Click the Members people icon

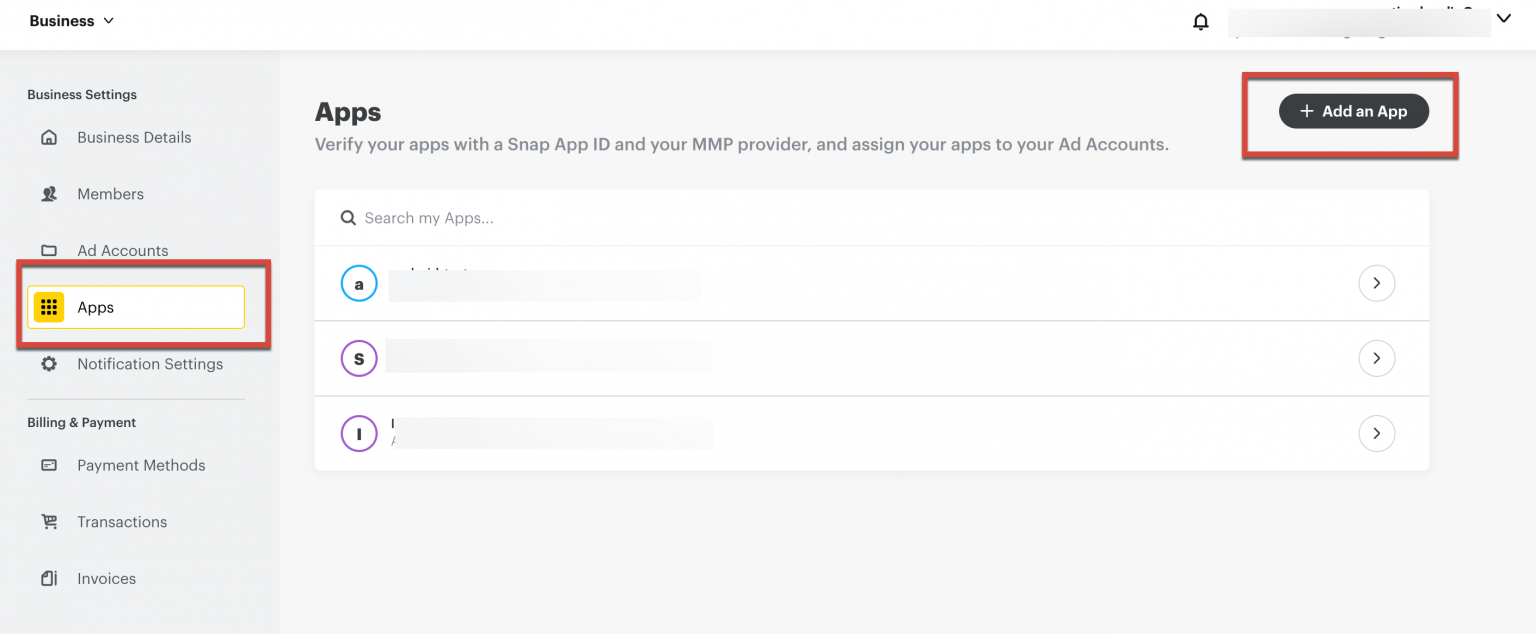pos(49,193)
